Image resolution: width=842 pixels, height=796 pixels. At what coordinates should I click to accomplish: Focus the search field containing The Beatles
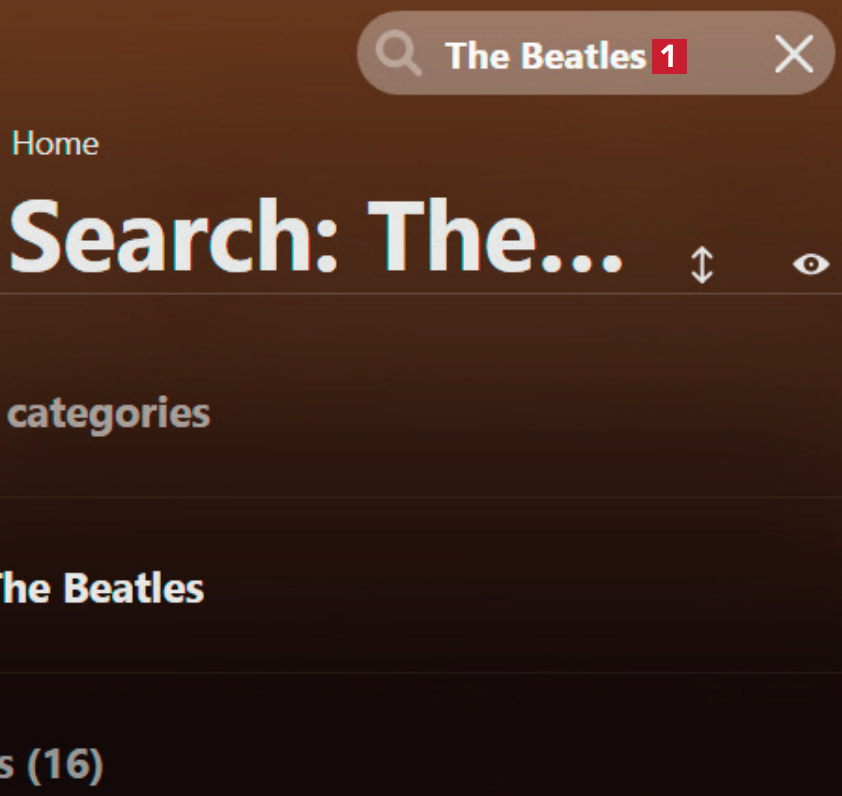(x=545, y=56)
